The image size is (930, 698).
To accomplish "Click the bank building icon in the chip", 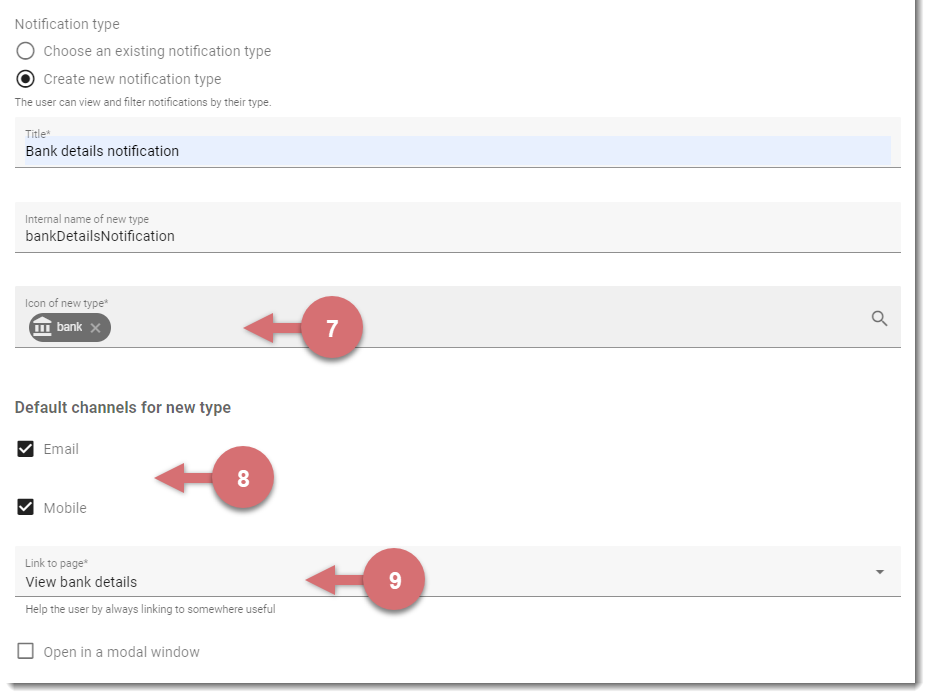I will click(x=42, y=327).
